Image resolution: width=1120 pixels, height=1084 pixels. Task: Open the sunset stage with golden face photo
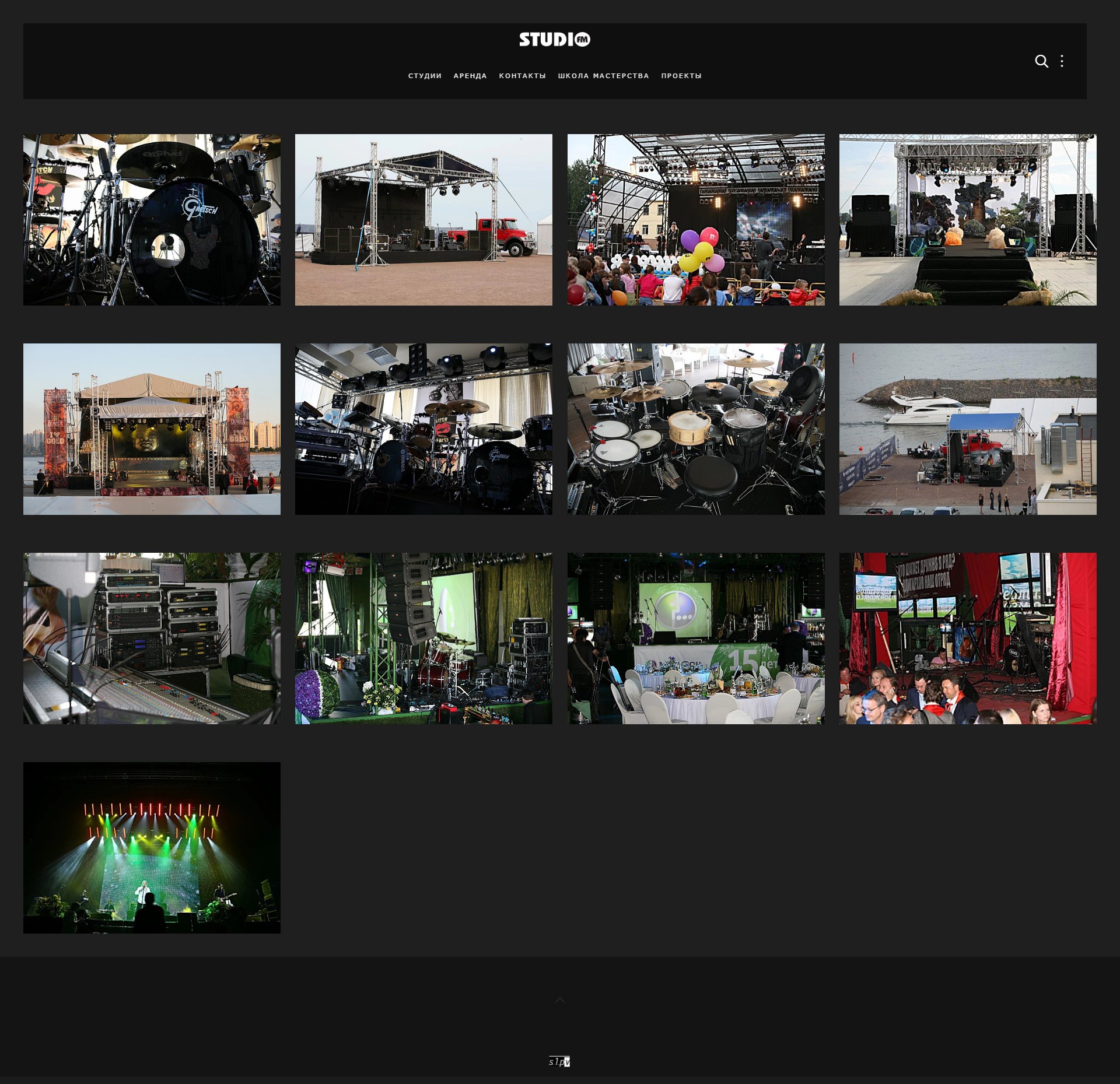point(152,429)
